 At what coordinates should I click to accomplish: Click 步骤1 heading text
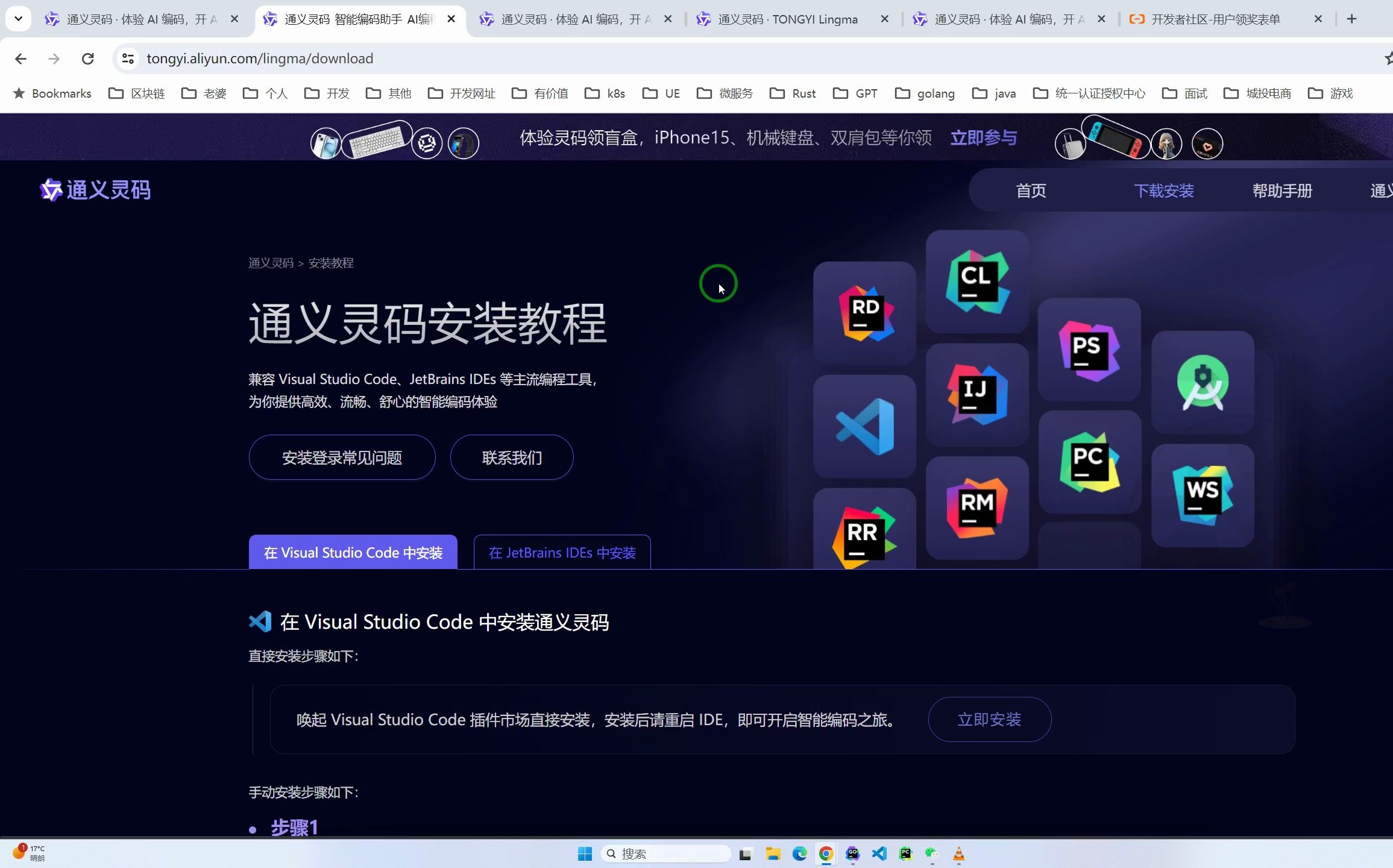pos(294,828)
